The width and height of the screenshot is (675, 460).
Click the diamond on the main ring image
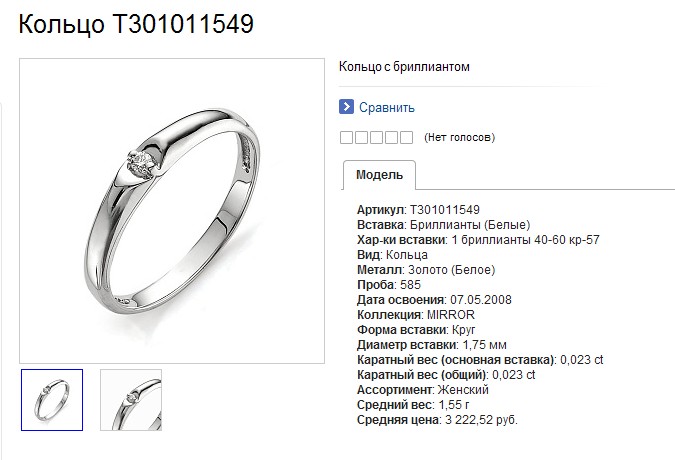(142, 164)
